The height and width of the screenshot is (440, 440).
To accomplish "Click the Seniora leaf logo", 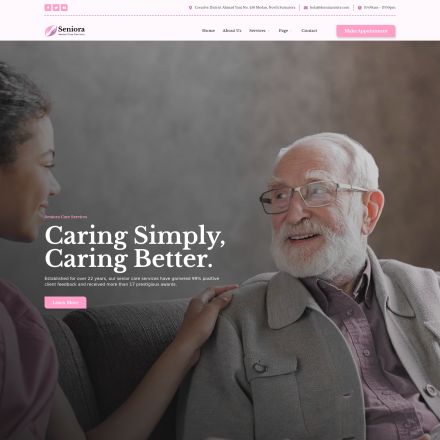I will (50, 30).
